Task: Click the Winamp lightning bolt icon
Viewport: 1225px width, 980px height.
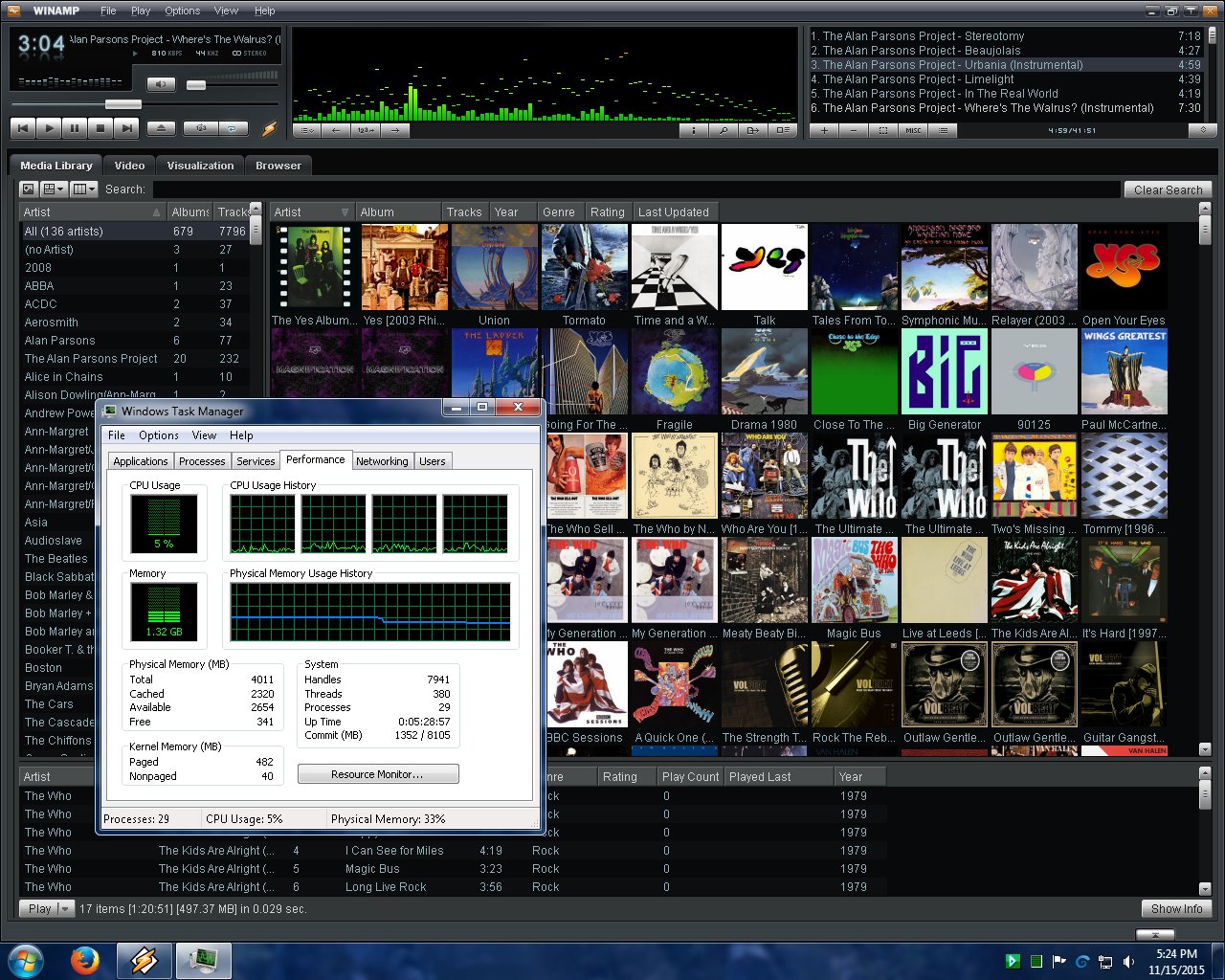Action: [270, 128]
